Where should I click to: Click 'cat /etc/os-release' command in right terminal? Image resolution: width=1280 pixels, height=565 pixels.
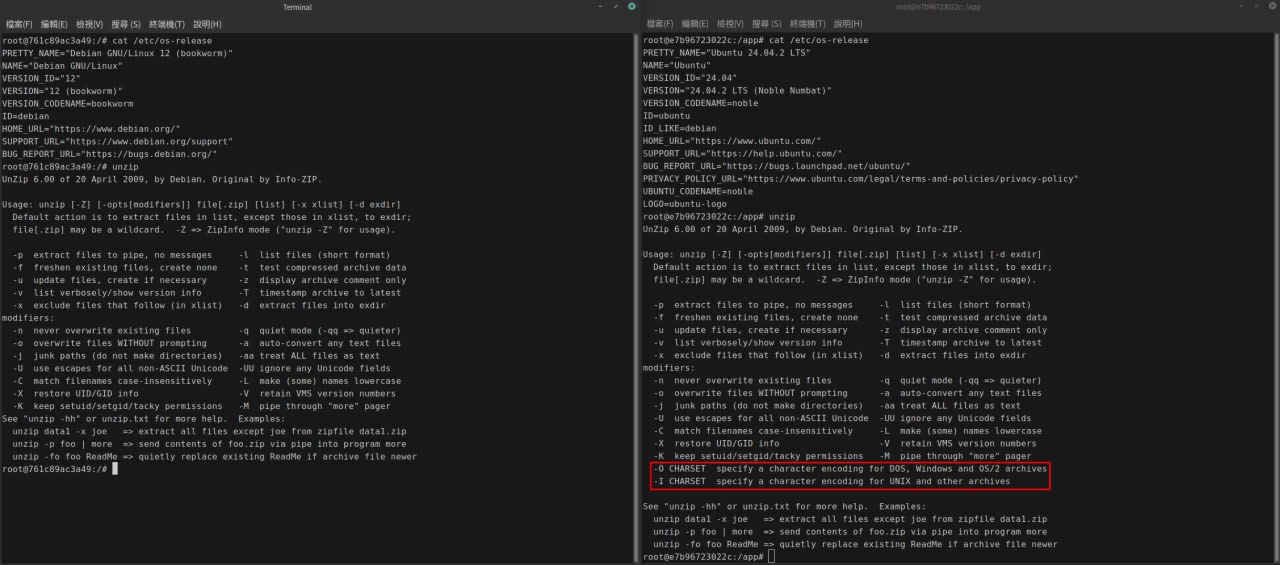click(x=819, y=40)
